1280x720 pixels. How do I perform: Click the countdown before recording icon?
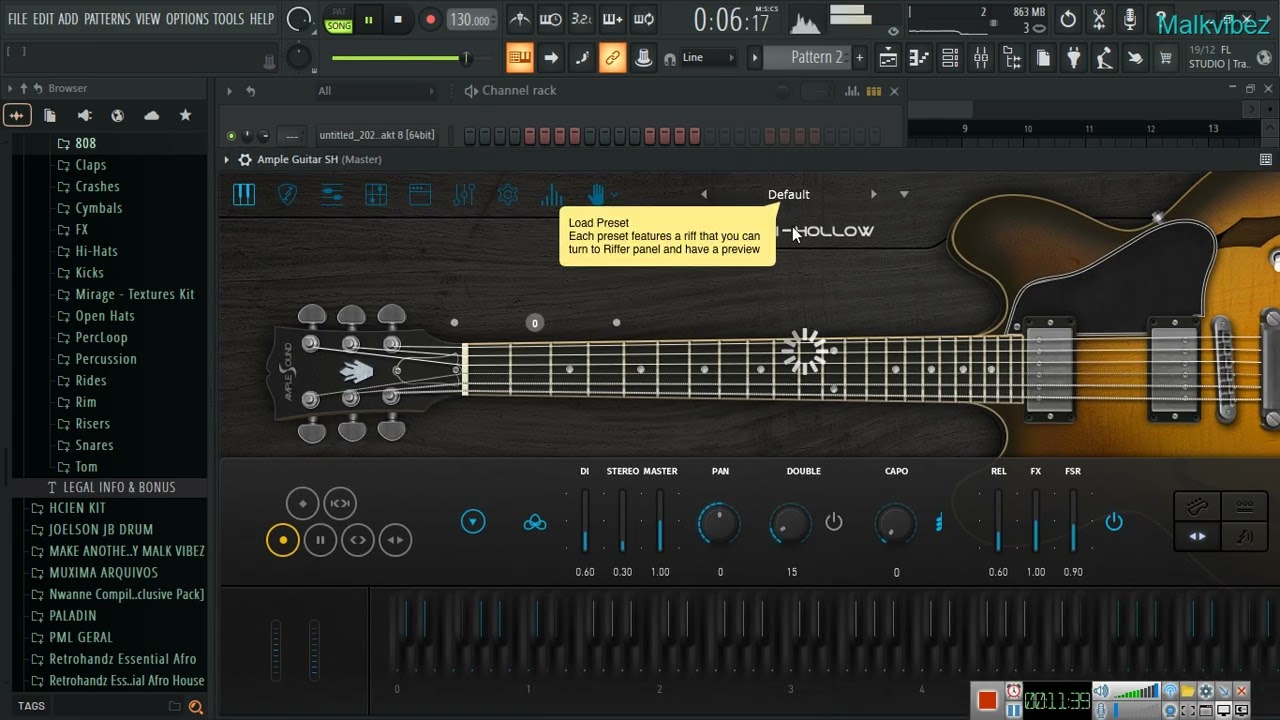[x=582, y=19]
